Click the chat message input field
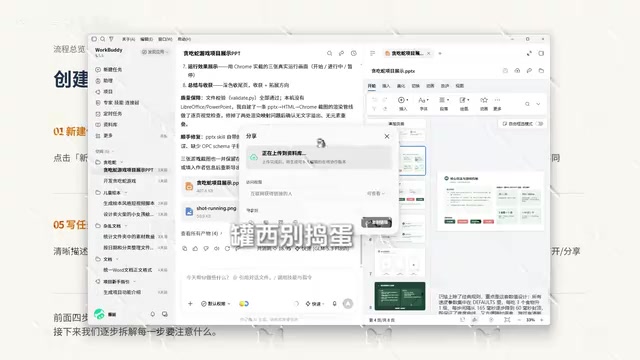The height and width of the screenshot is (360, 640). (x=269, y=278)
